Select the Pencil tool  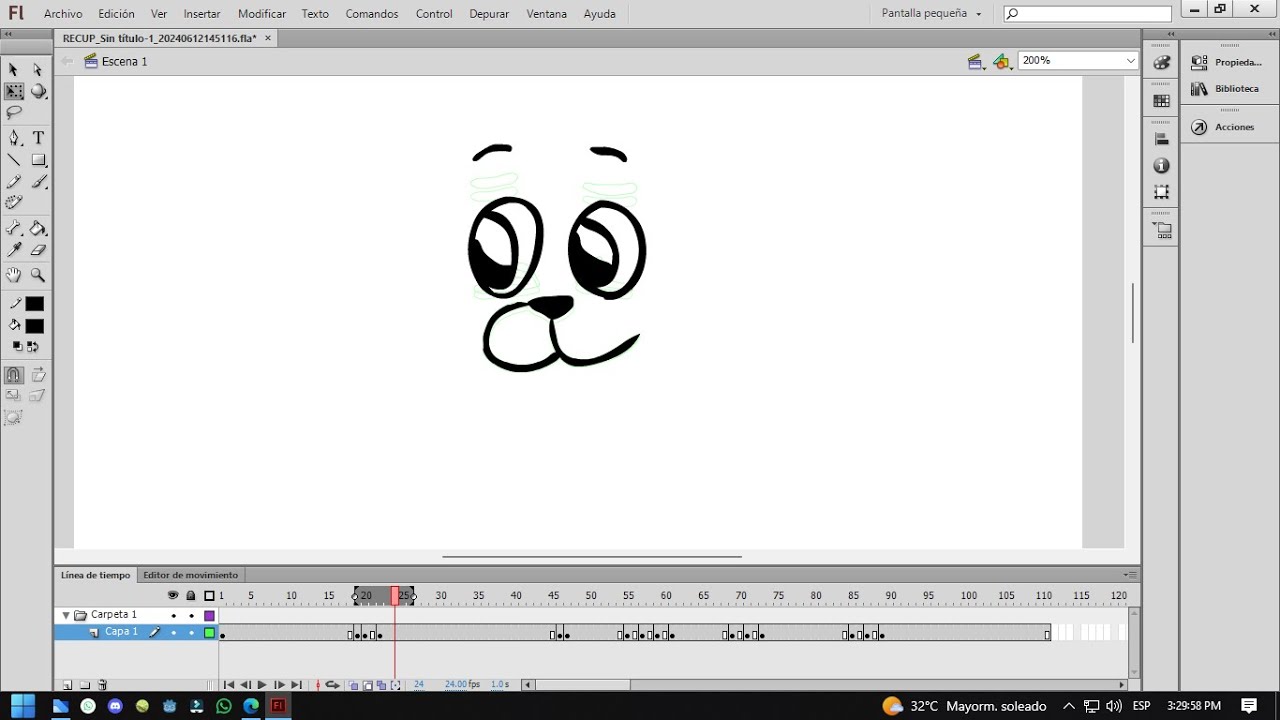[14, 181]
